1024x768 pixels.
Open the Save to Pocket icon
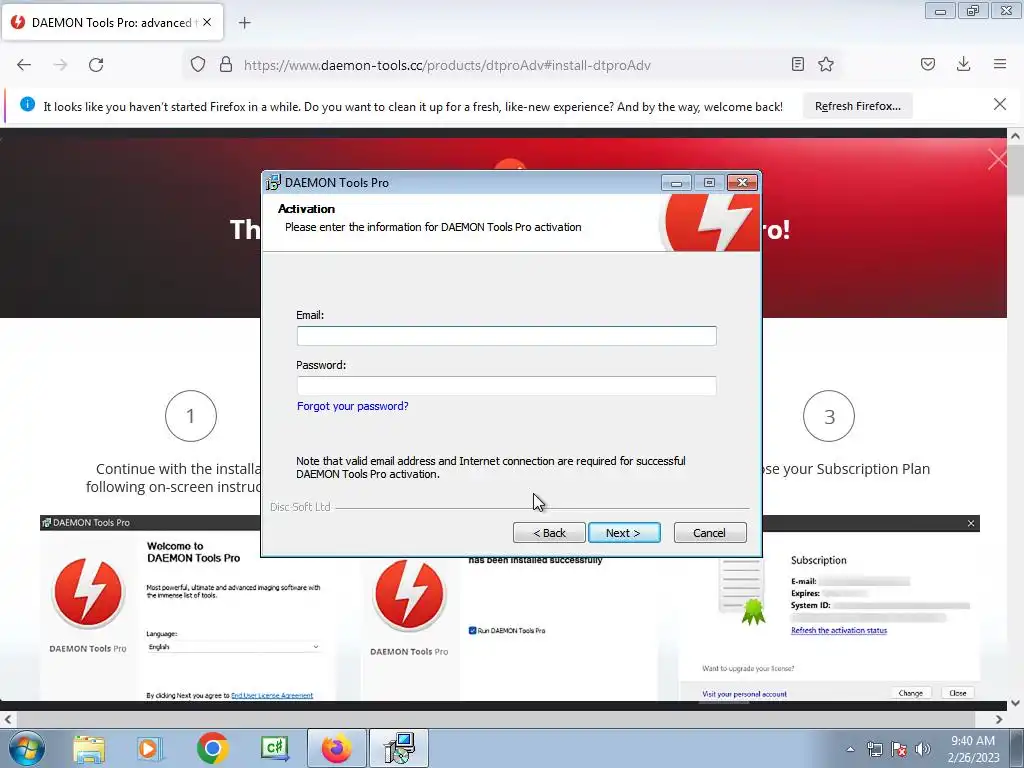[928, 64]
